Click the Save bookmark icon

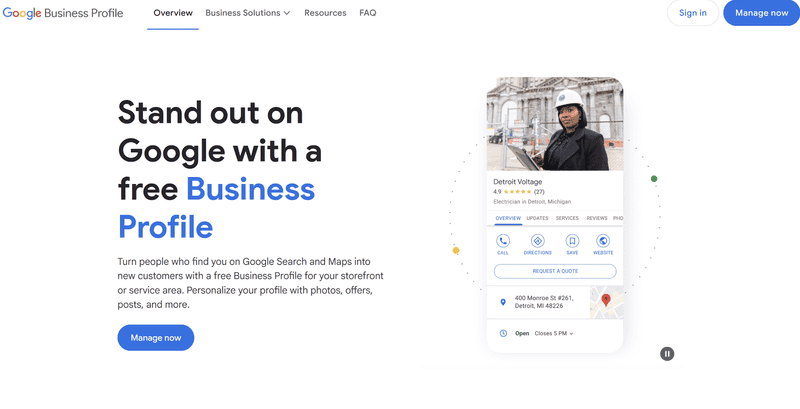(x=572, y=241)
